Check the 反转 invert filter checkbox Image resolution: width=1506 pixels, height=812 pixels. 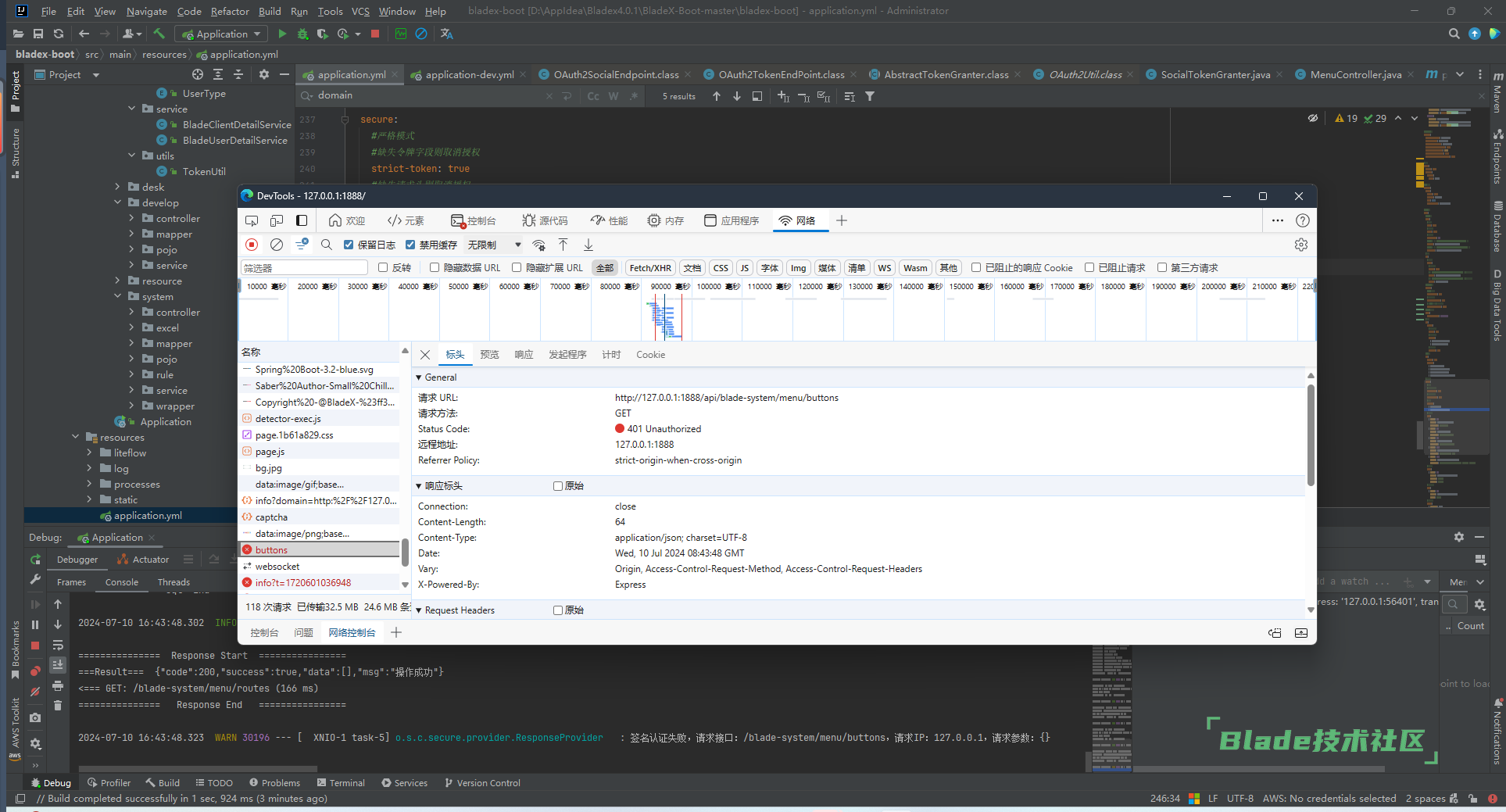[x=383, y=267]
